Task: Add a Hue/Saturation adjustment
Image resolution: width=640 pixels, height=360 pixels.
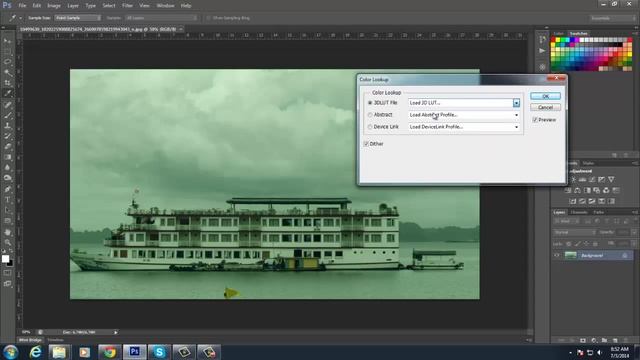Action: [x=568, y=190]
